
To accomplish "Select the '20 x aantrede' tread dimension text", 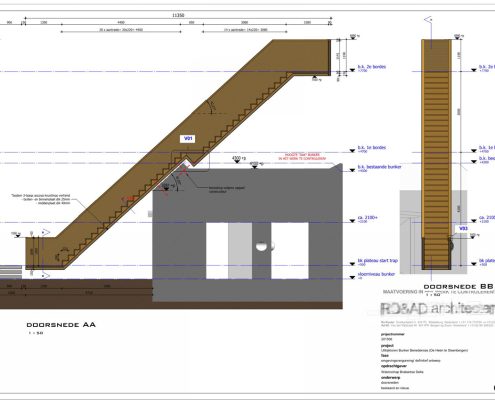I will coord(121,30).
